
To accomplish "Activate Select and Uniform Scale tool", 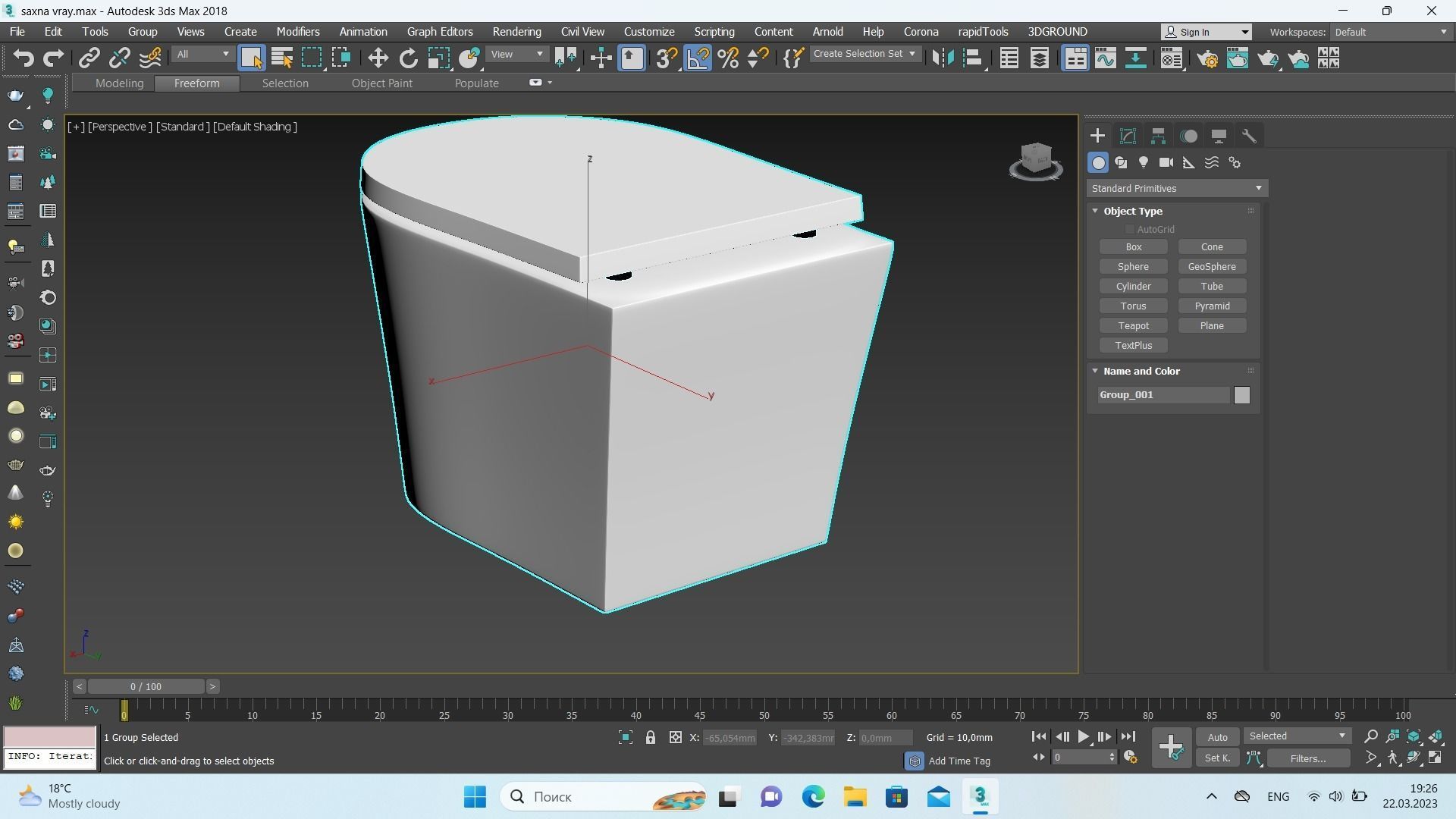I will tap(438, 58).
